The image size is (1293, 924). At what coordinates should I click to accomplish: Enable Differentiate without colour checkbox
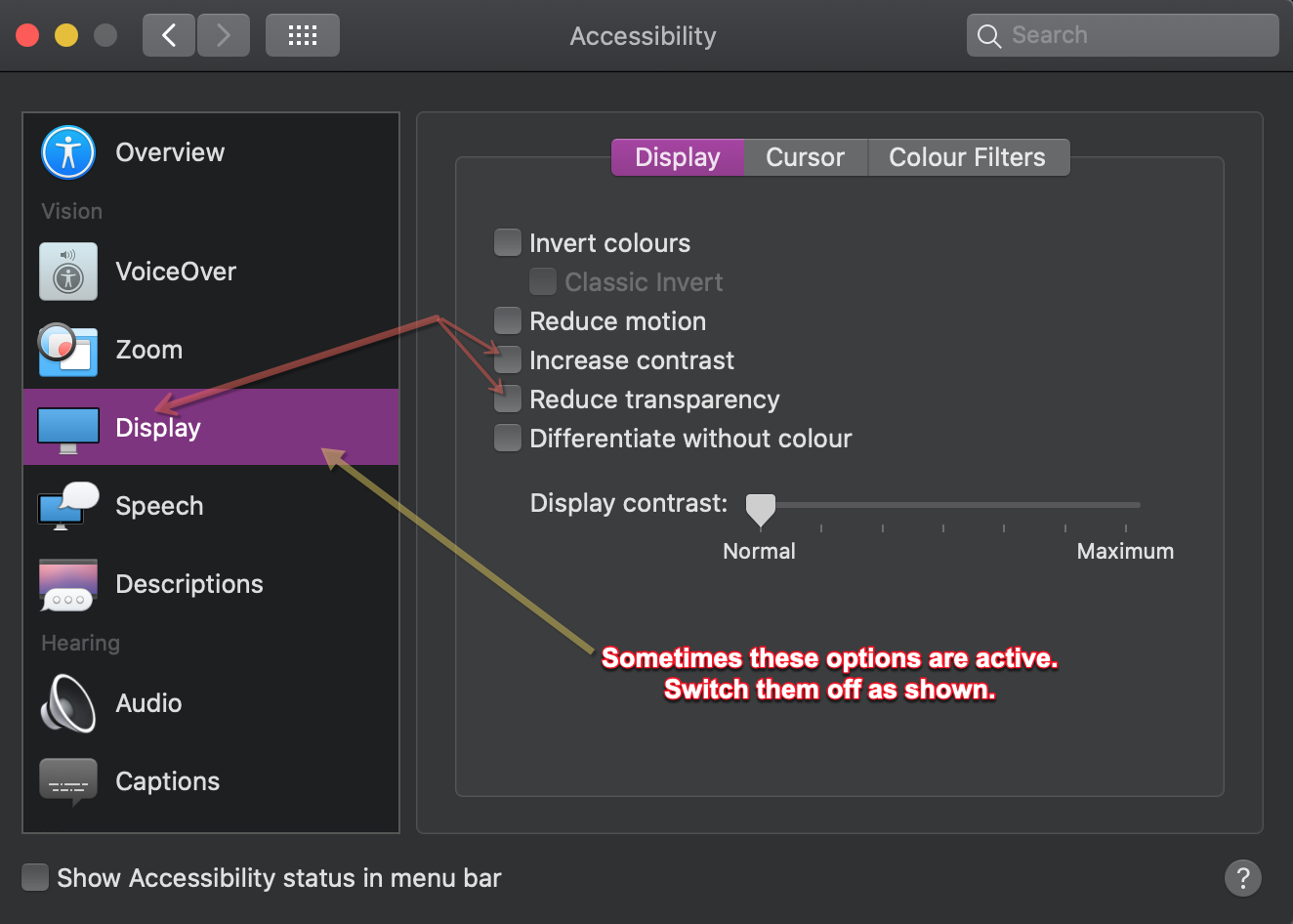pos(508,438)
